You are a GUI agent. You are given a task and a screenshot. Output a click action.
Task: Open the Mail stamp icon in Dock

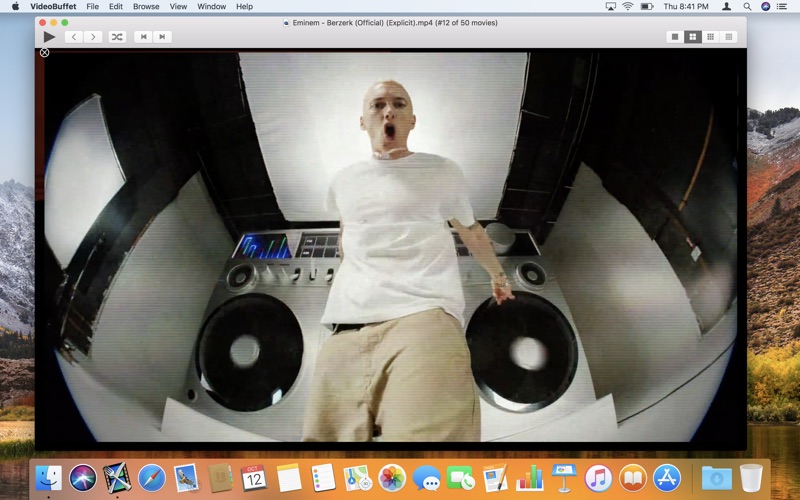click(x=186, y=479)
